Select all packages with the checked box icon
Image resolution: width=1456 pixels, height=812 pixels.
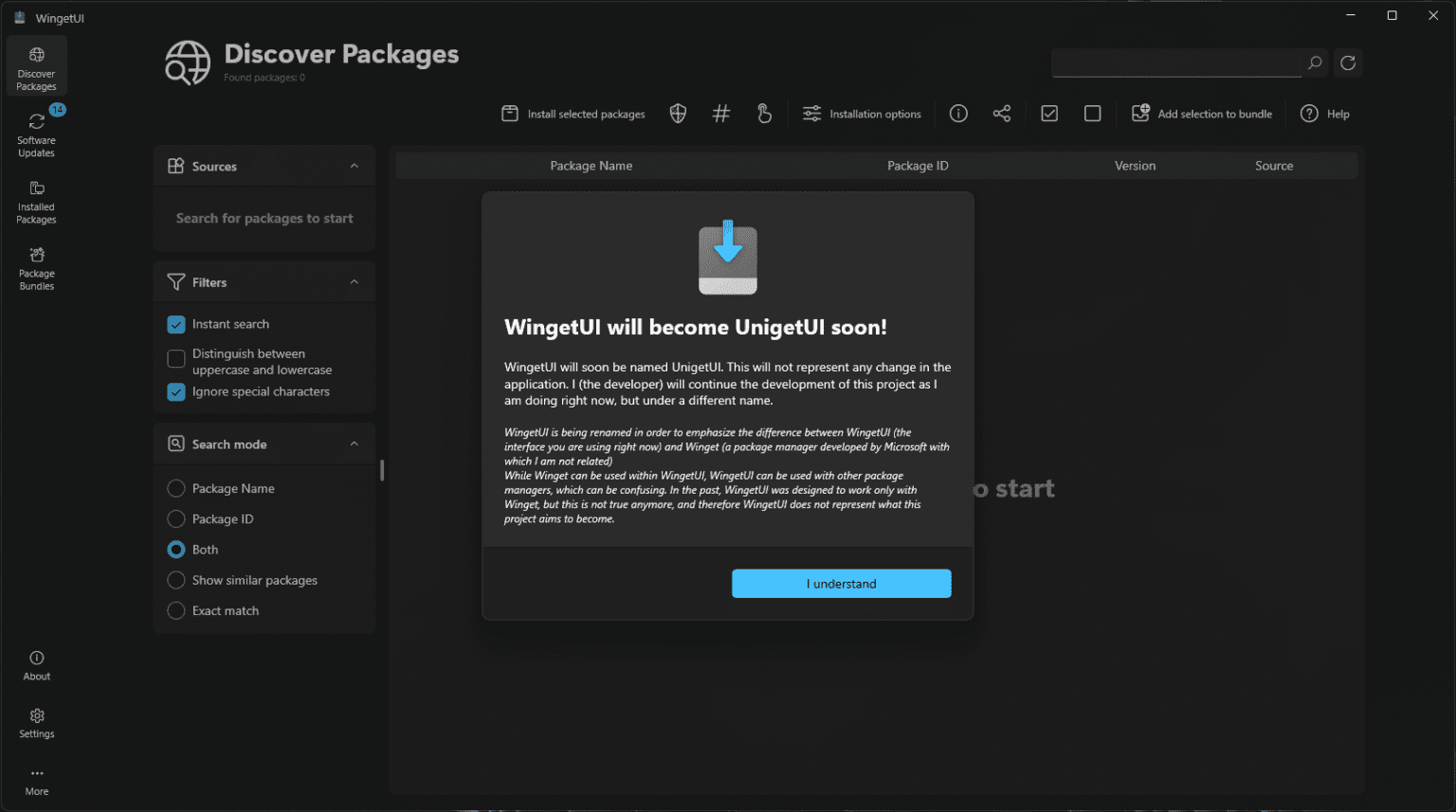1048,113
